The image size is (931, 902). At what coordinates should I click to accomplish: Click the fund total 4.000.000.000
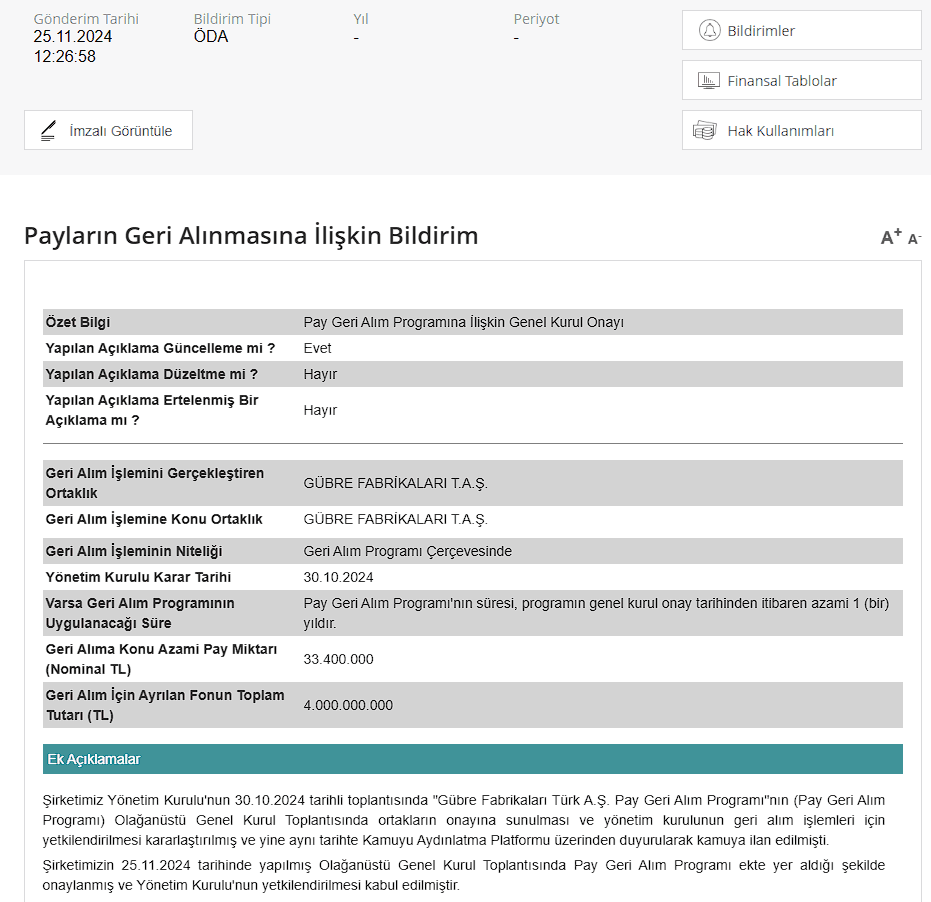point(348,705)
